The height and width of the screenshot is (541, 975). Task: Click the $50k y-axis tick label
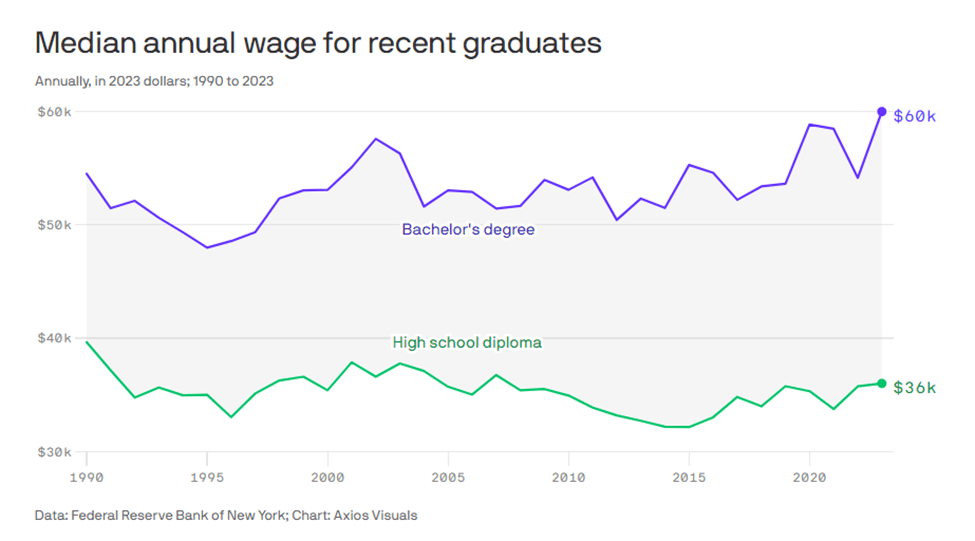tap(53, 224)
